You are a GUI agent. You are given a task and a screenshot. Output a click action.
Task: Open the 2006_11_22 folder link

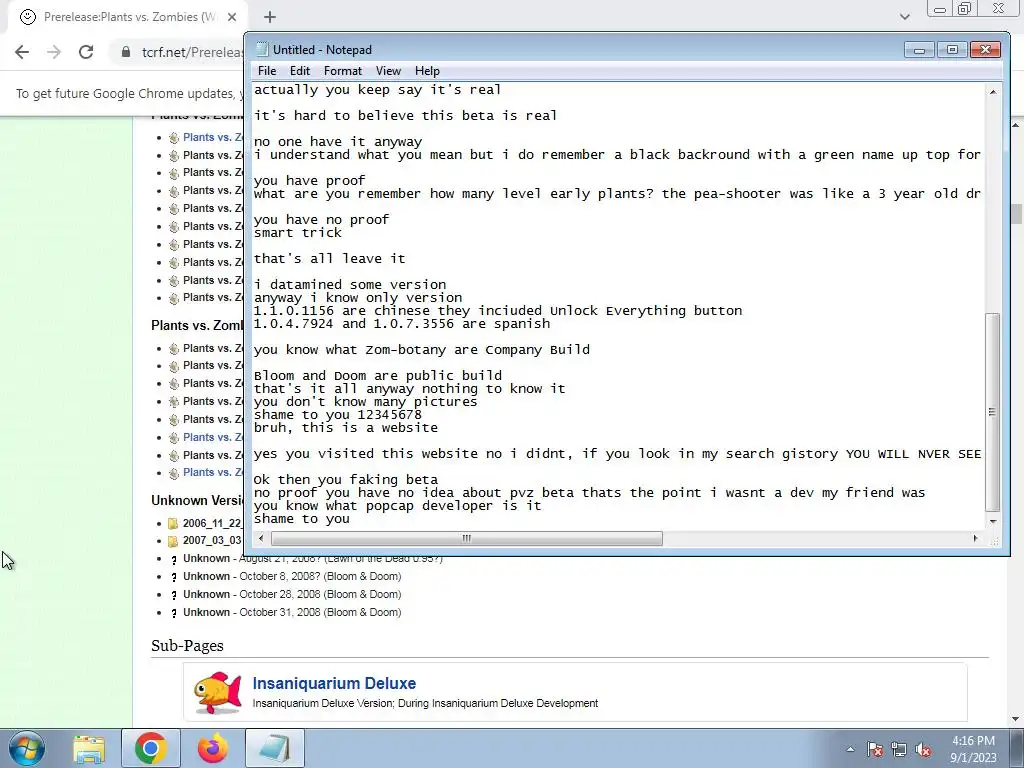pyautogui.click(x=212, y=523)
